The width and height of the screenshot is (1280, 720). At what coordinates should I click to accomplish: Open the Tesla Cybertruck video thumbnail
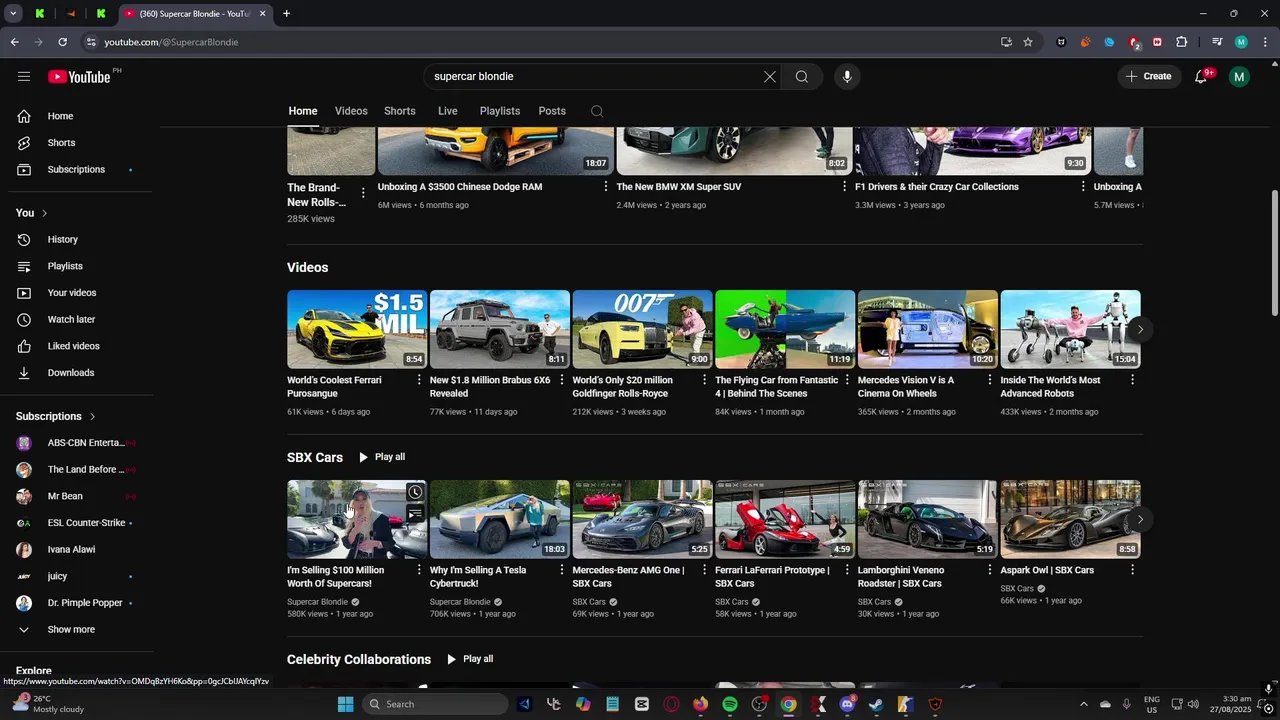point(500,519)
